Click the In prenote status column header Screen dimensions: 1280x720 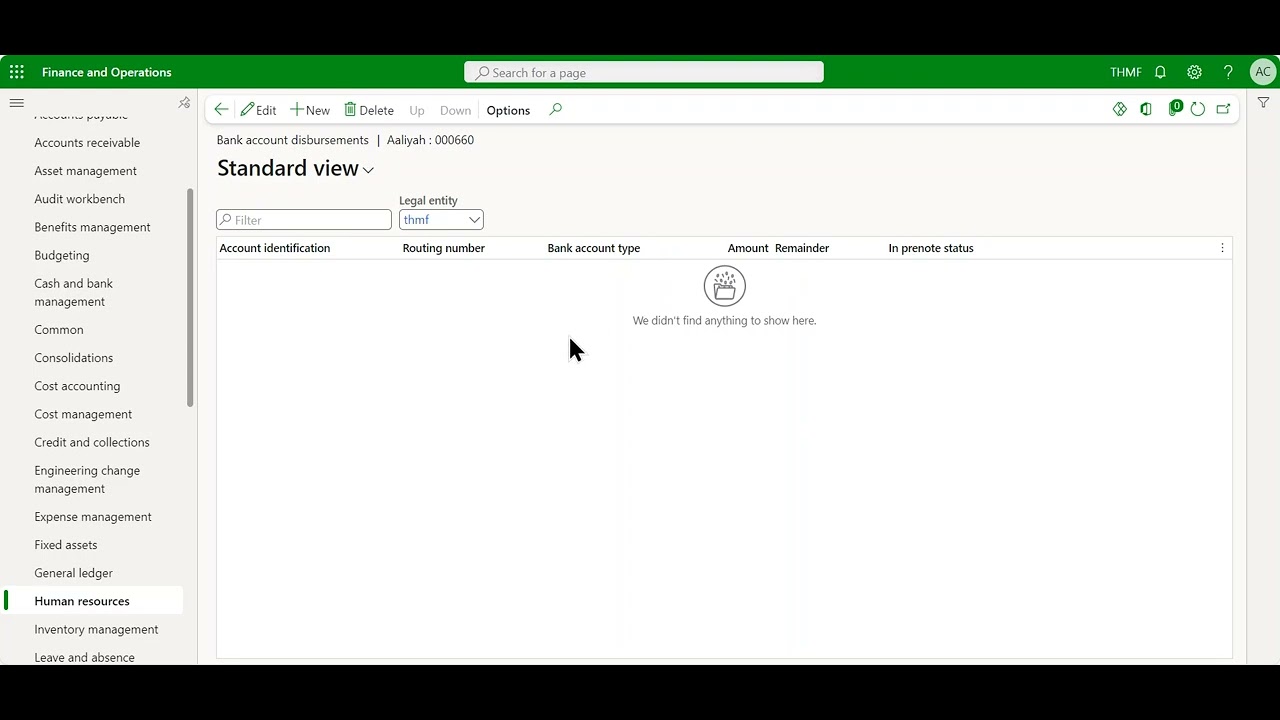point(931,248)
